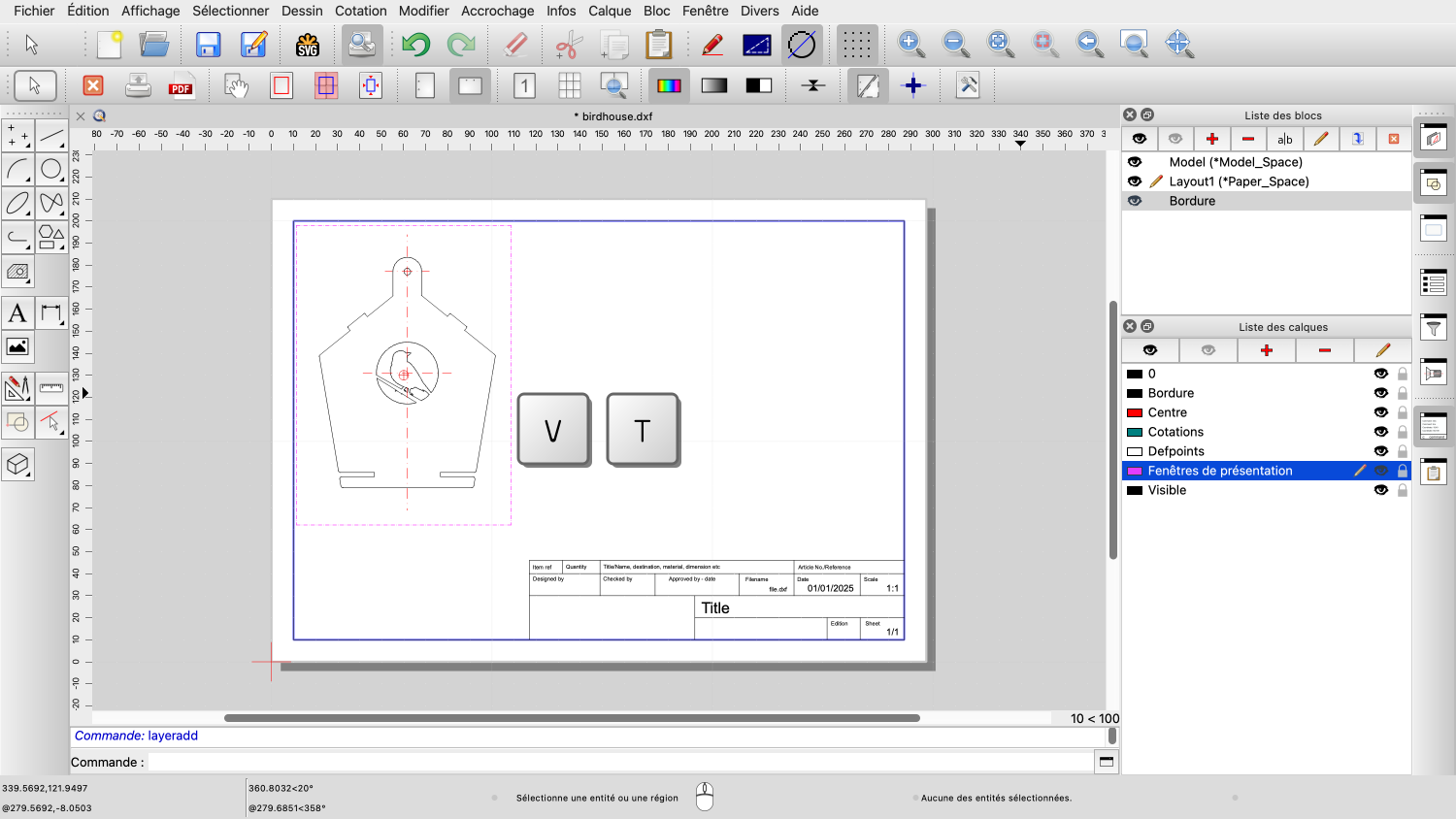Open the Line tools dropdown
The image size is (1456, 819).
click(51, 136)
